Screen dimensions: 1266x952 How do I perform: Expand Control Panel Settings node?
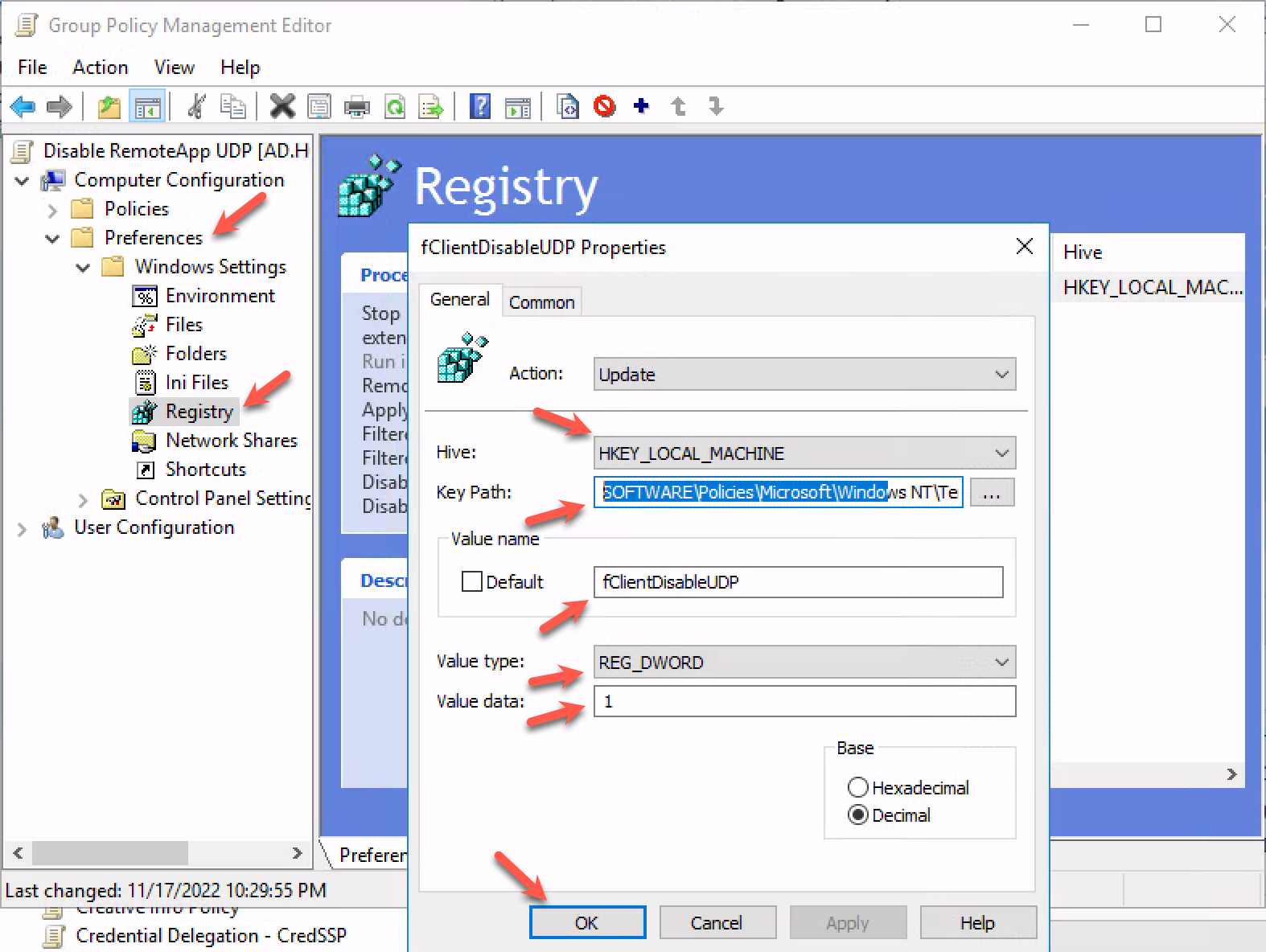[x=83, y=500]
